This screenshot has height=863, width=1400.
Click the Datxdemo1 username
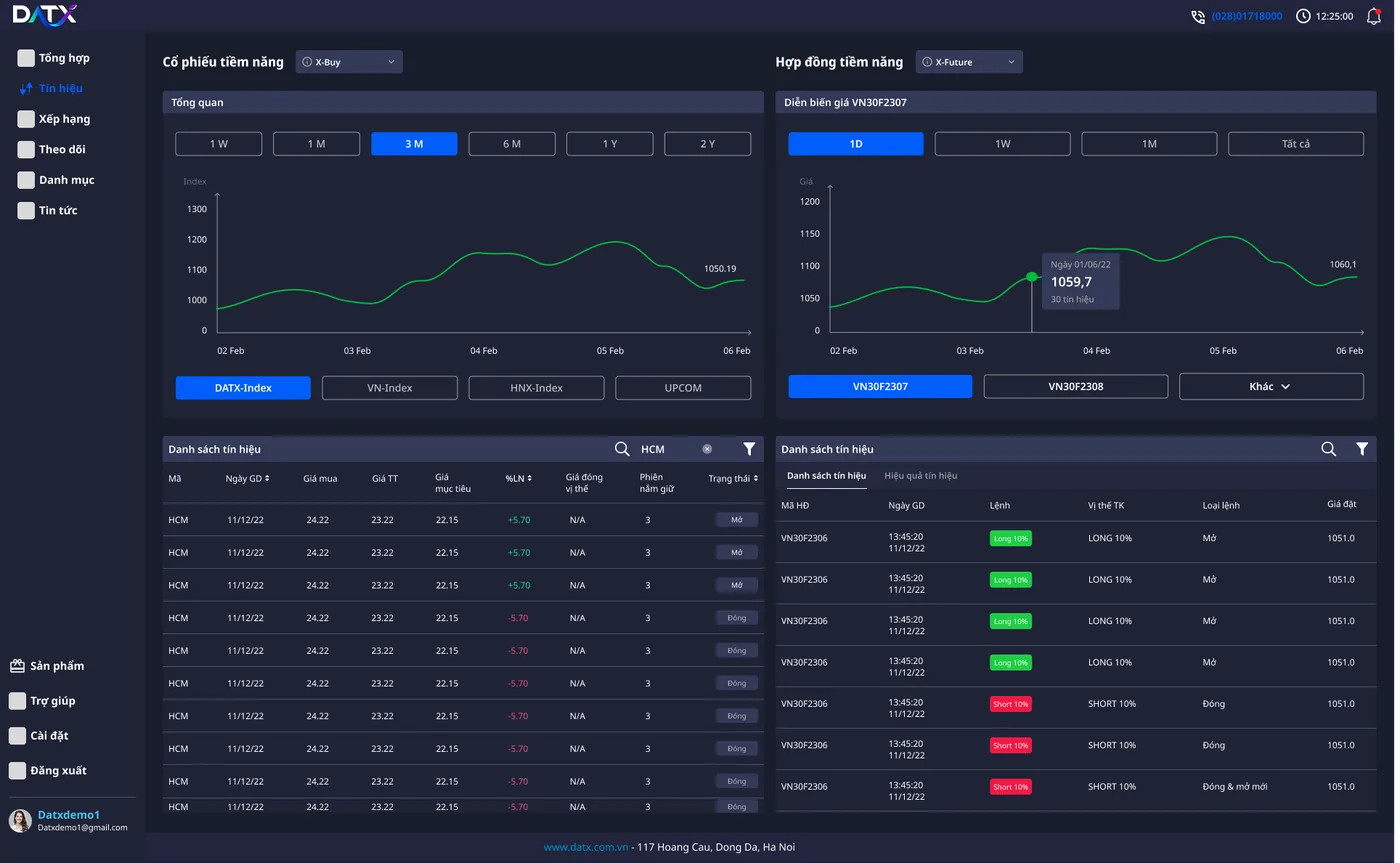pos(69,815)
